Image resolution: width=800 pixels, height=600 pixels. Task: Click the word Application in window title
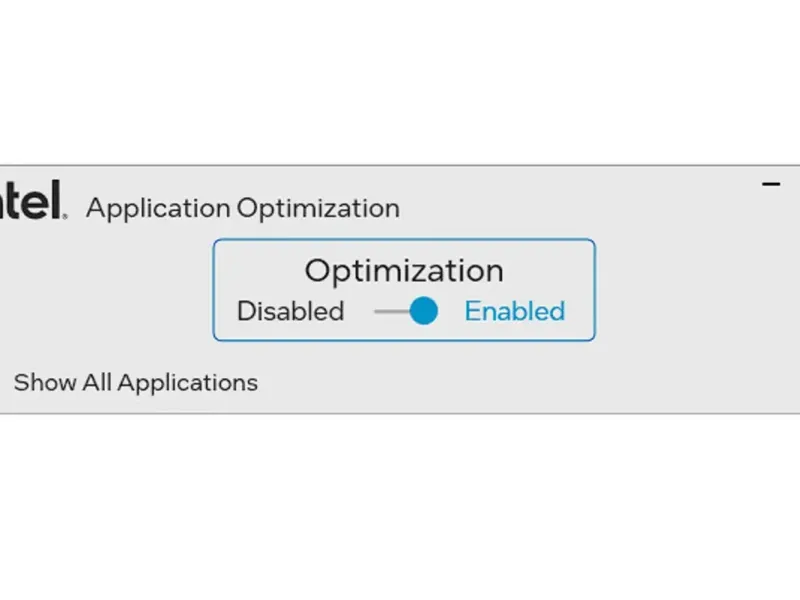point(158,208)
